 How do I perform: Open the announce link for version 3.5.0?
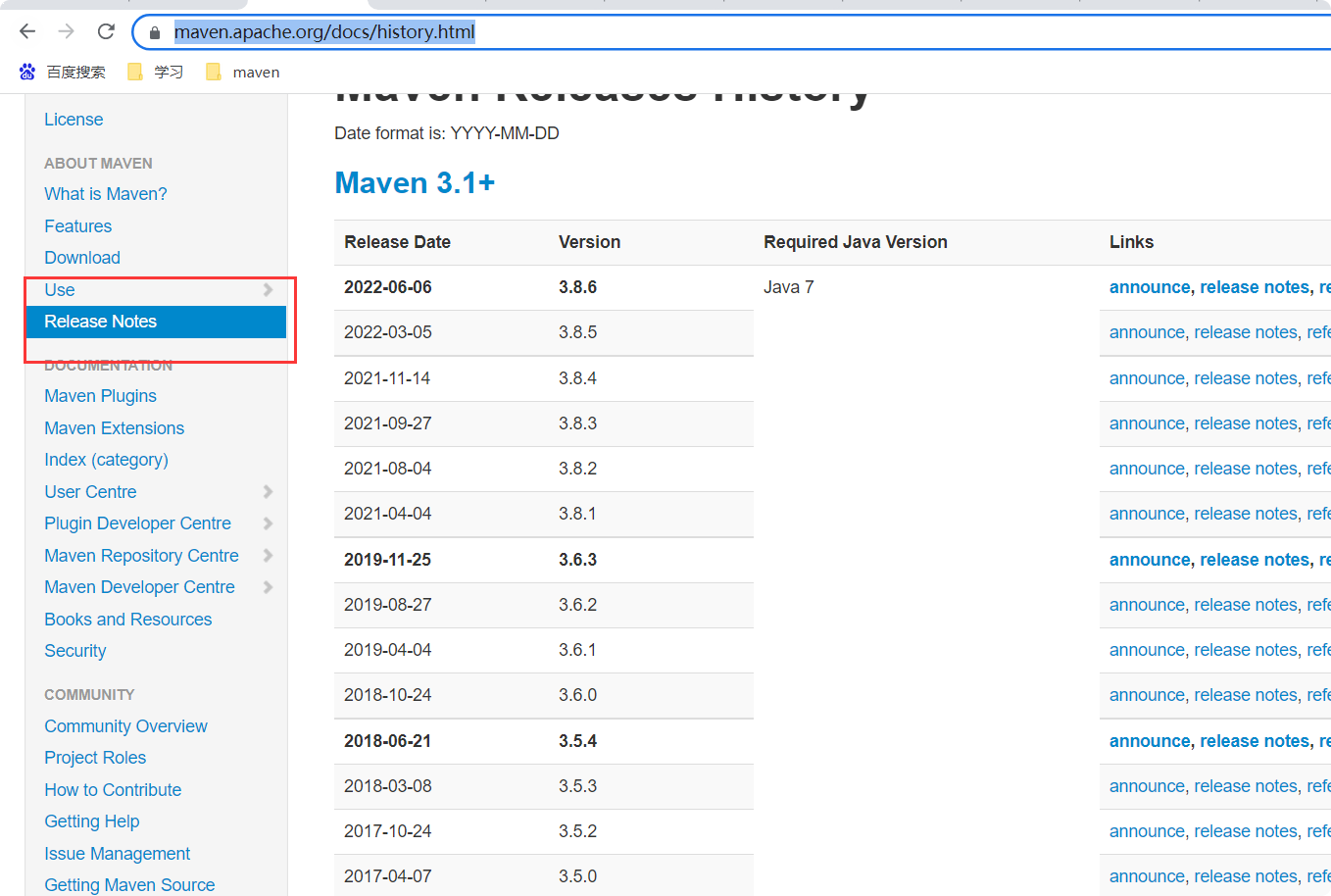1147,876
